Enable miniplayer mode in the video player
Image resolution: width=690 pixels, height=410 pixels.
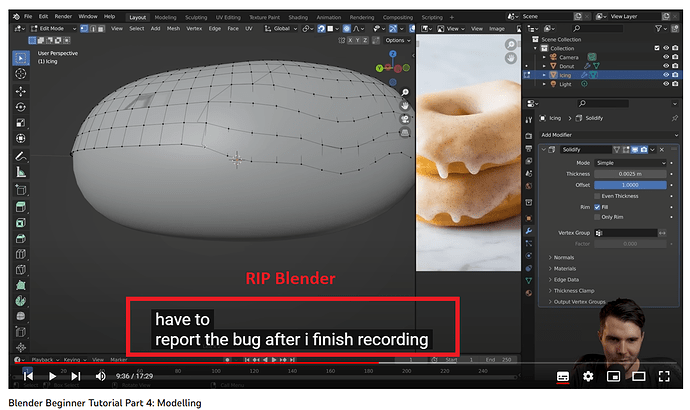(613, 376)
